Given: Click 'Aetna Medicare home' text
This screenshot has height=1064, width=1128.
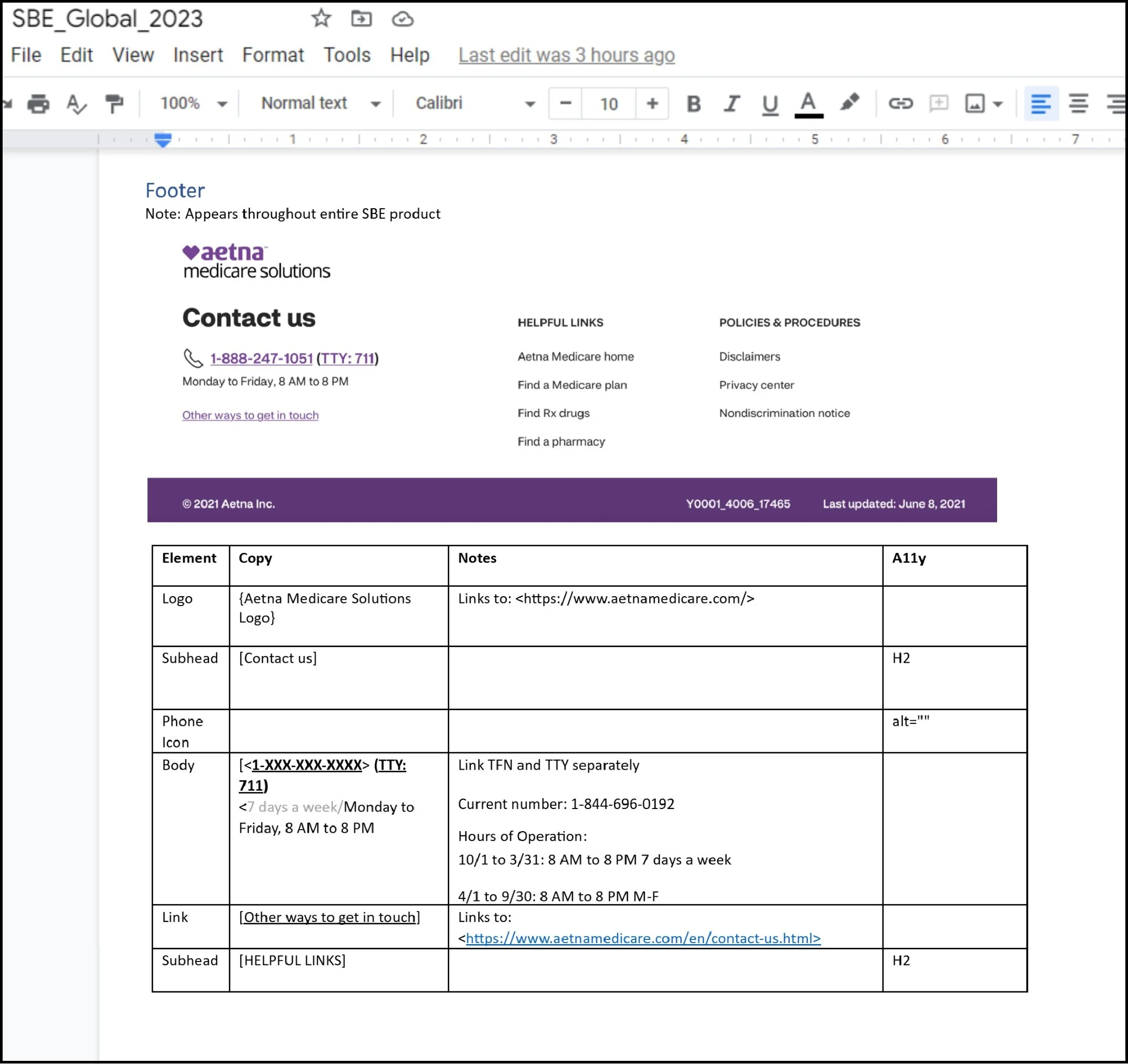Looking at the screenshot, I should [576, 356].
